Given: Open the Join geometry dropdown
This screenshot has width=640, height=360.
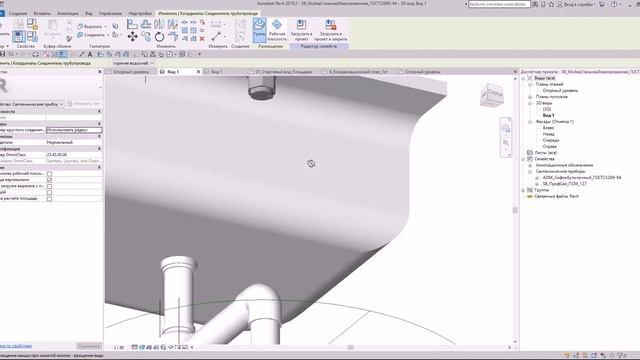Looking at the screenshot, I should tap(108, 35).
